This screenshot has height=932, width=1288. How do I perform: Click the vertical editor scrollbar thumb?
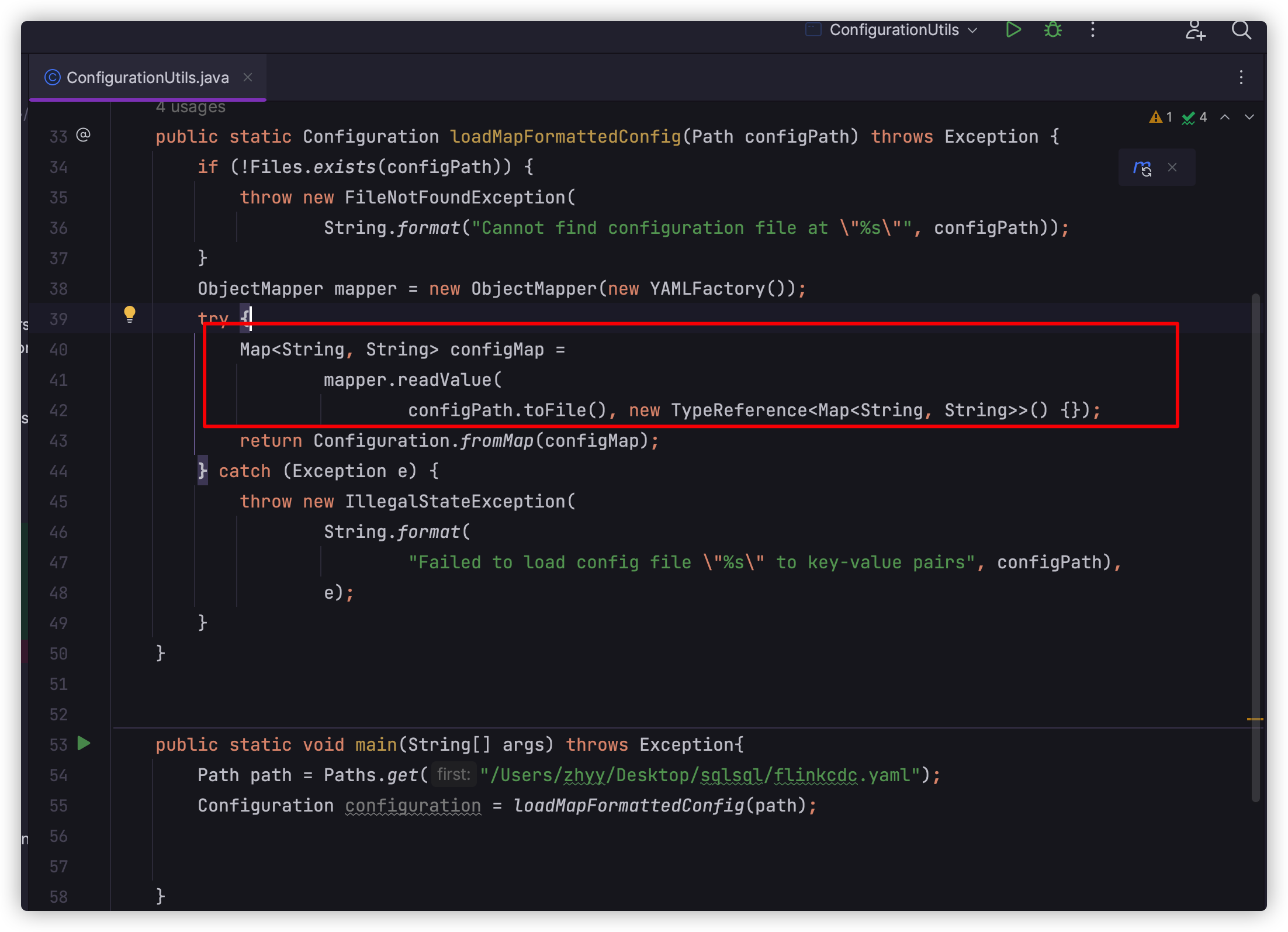1255,547
